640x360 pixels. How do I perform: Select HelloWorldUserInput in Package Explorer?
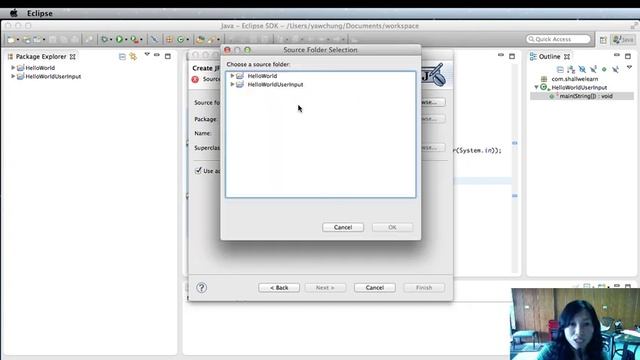(x=53, y=76)
